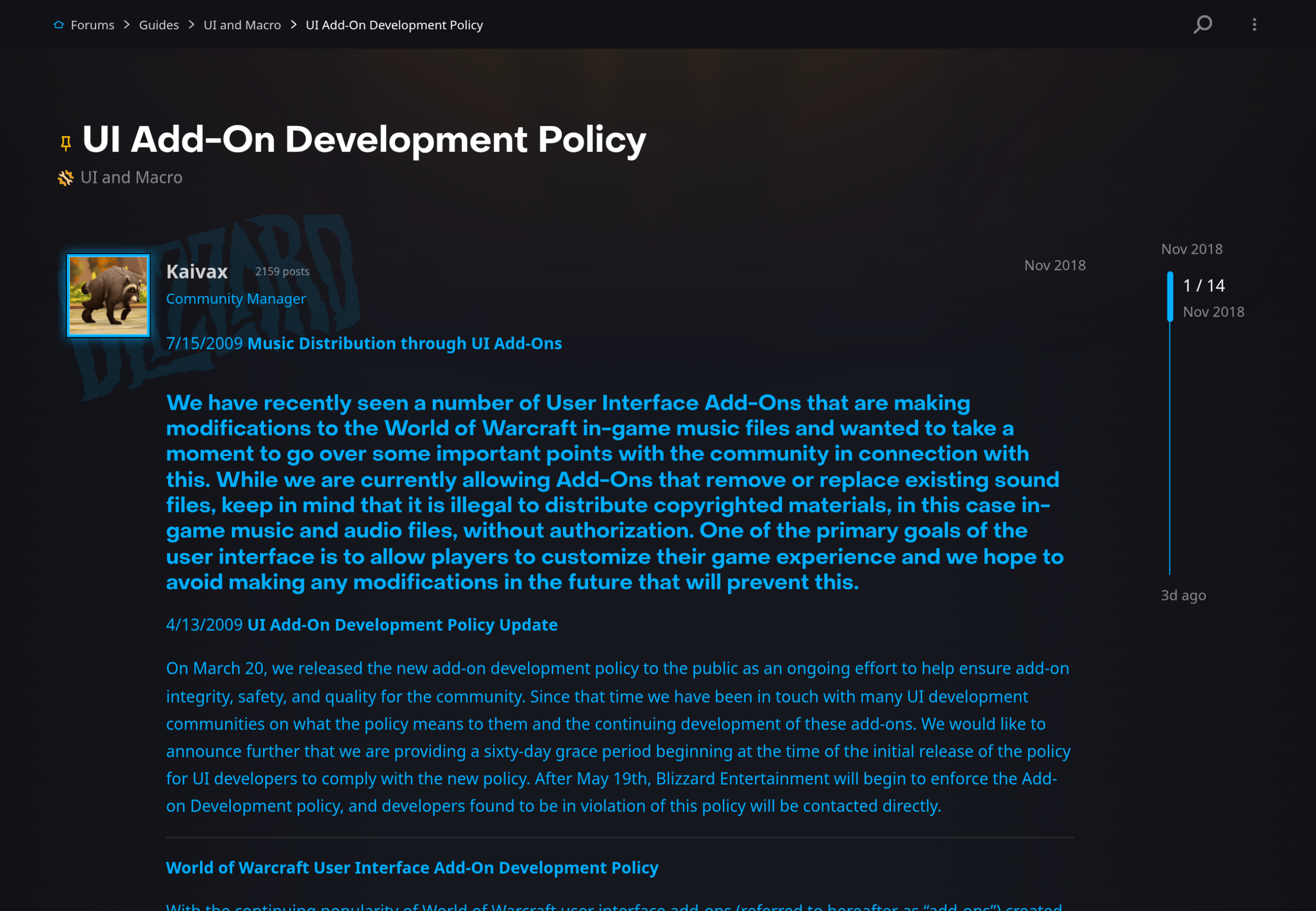Open the forum search magnifier icon
Viewport: 1316px width, 911px height.
pyautogui.click(x=1202, y=25)
